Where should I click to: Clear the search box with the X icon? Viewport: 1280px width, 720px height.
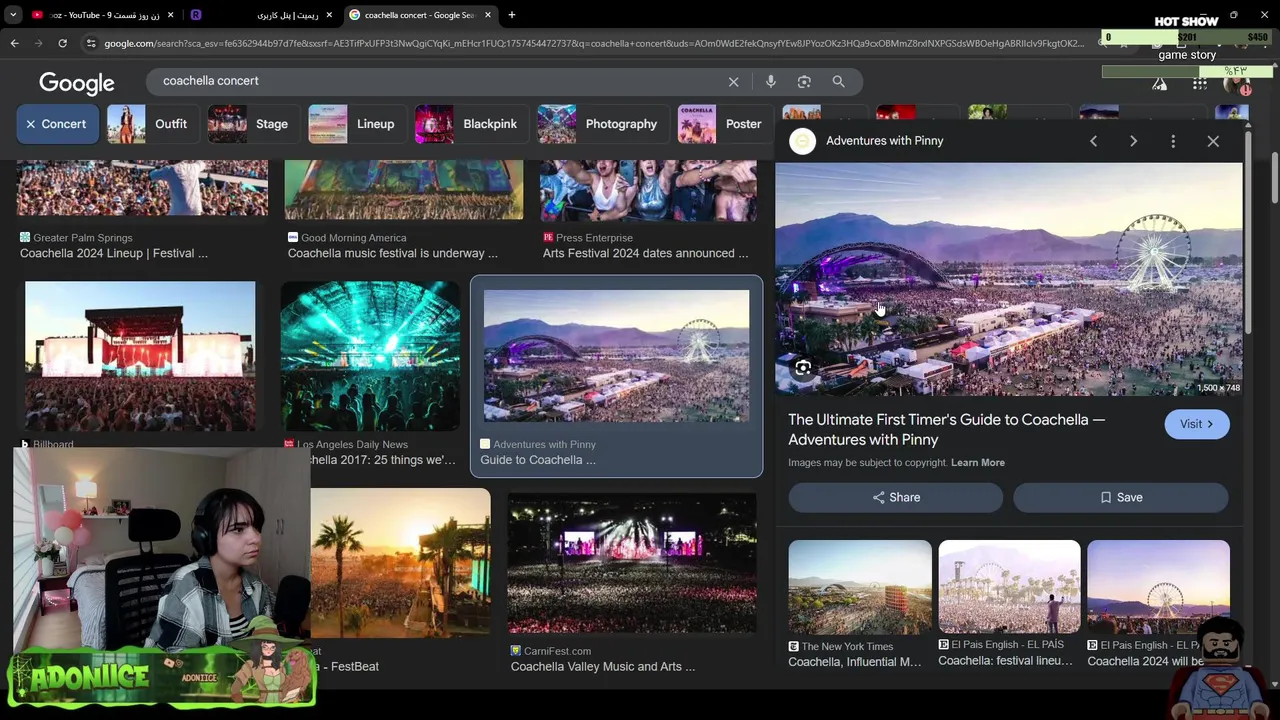[733, 81]
